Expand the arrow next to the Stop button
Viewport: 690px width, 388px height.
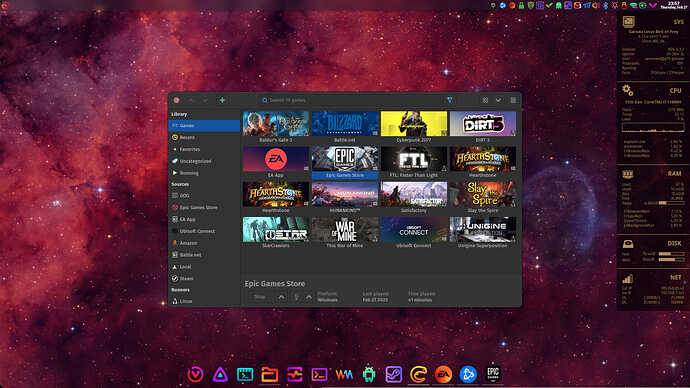281,297
